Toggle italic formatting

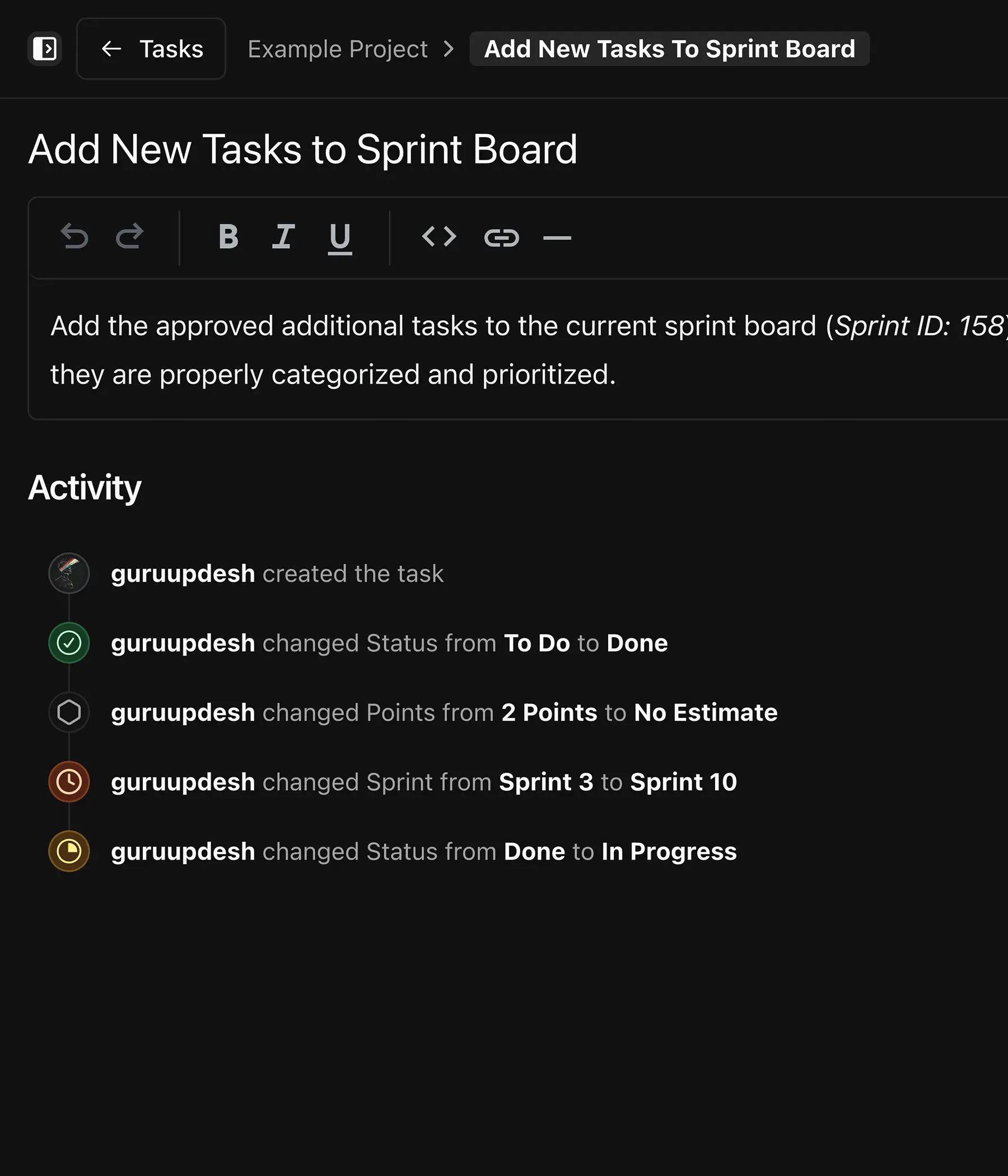(x=283, y=237)
